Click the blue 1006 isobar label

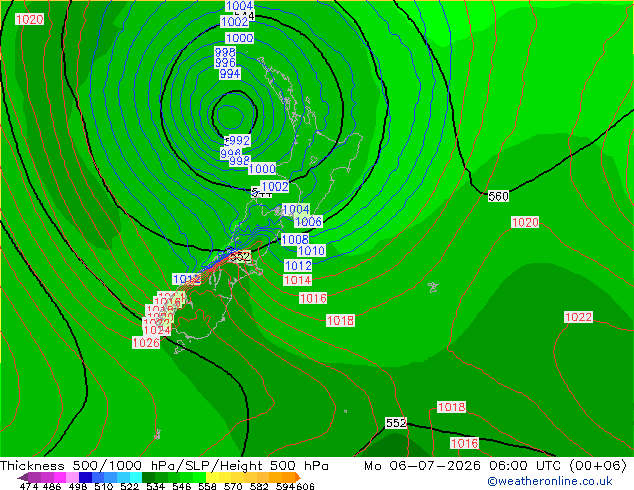tap(309, 222)
